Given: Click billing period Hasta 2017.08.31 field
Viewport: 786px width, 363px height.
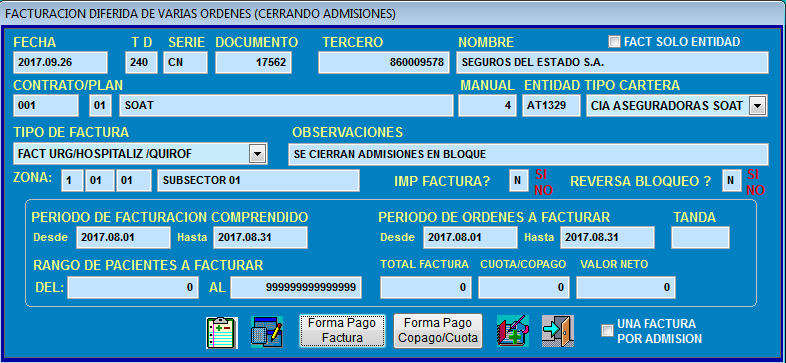Looking at the screenshot, I should pos(260,237).
